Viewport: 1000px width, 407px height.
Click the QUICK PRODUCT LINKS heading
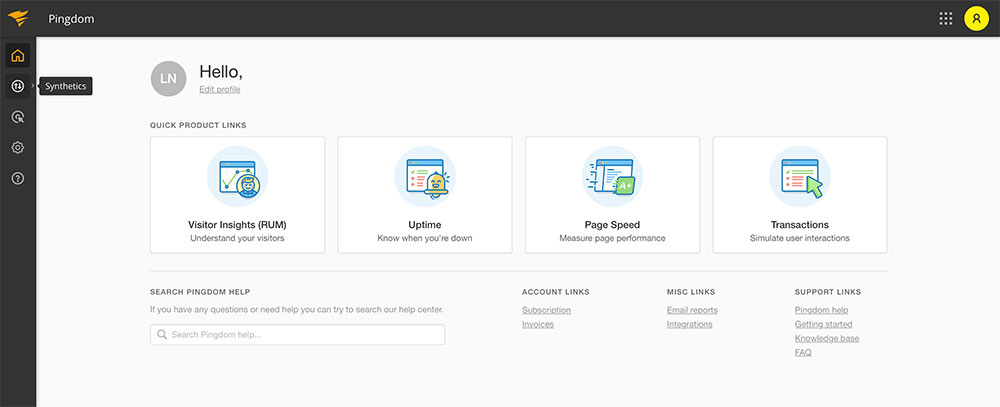[x=198, y=125]
